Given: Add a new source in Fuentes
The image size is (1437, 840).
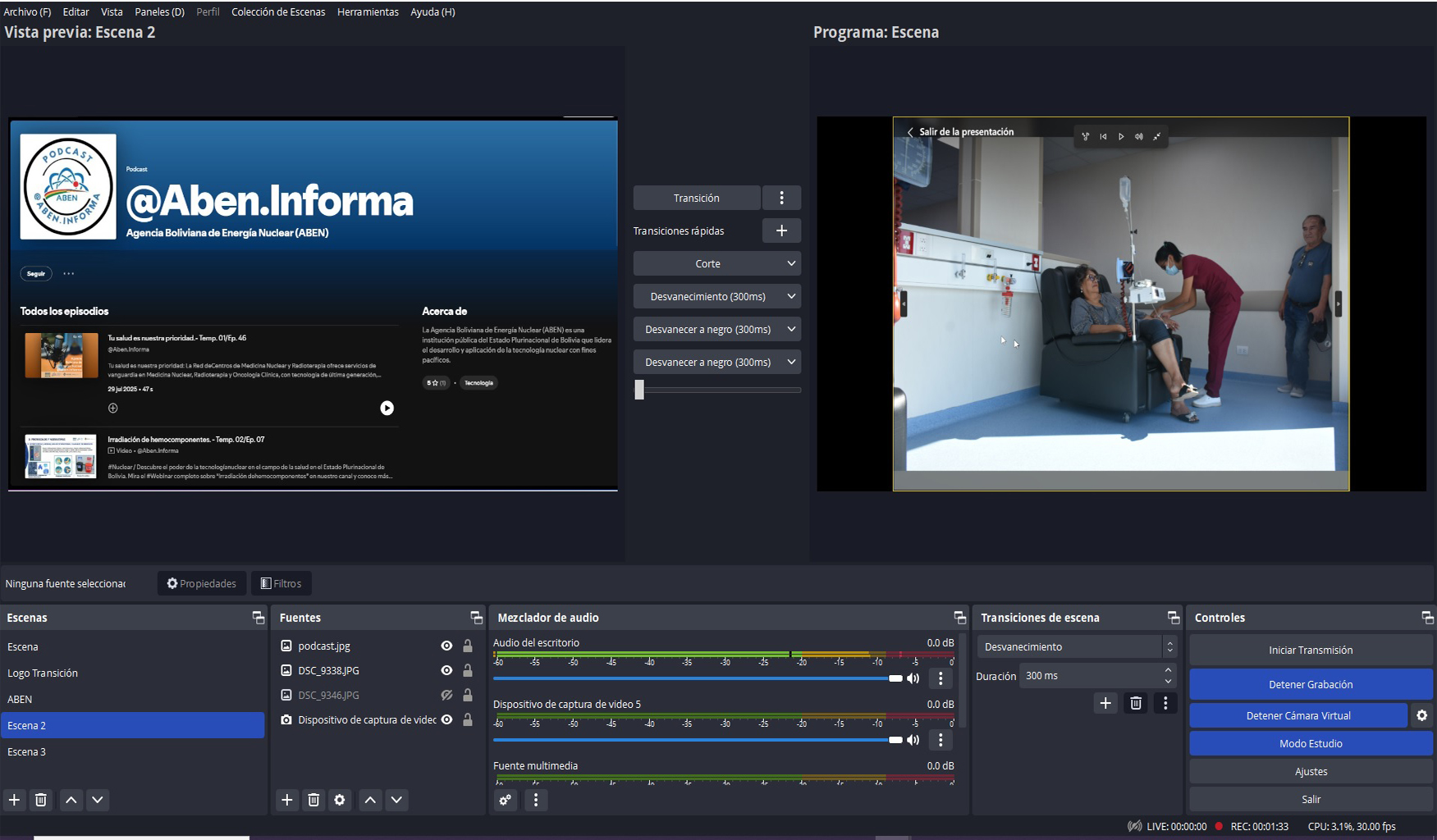Looking at the screenshot, I should 286,800.
